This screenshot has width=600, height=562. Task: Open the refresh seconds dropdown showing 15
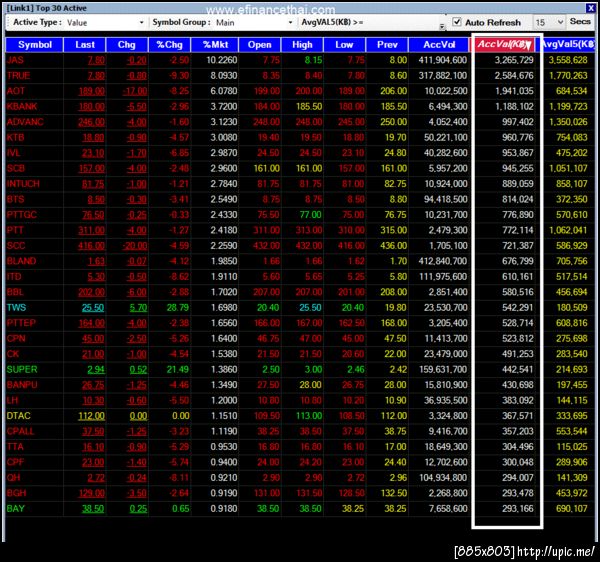point(560,22)
